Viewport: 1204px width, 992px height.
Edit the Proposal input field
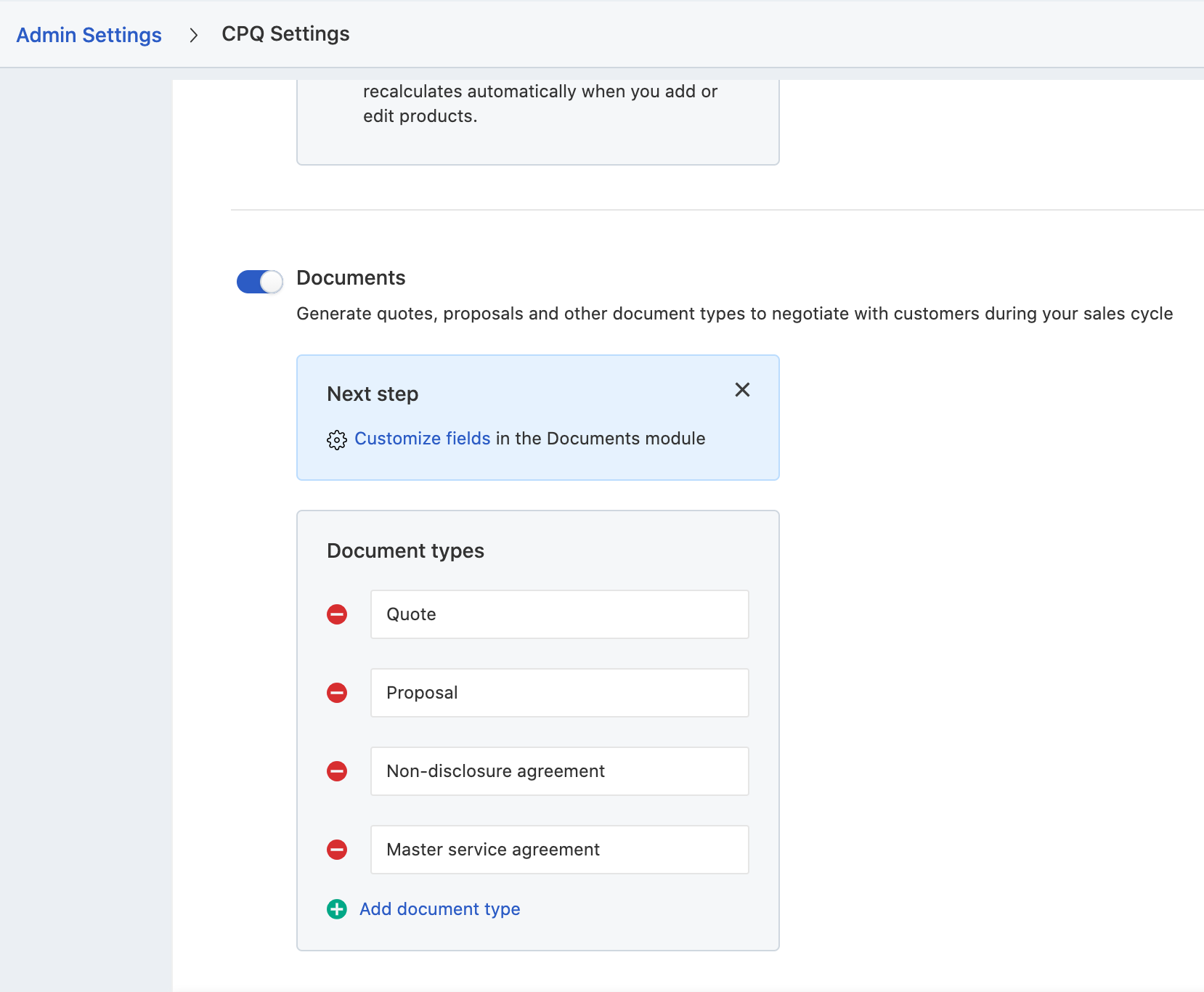(560, 693)
